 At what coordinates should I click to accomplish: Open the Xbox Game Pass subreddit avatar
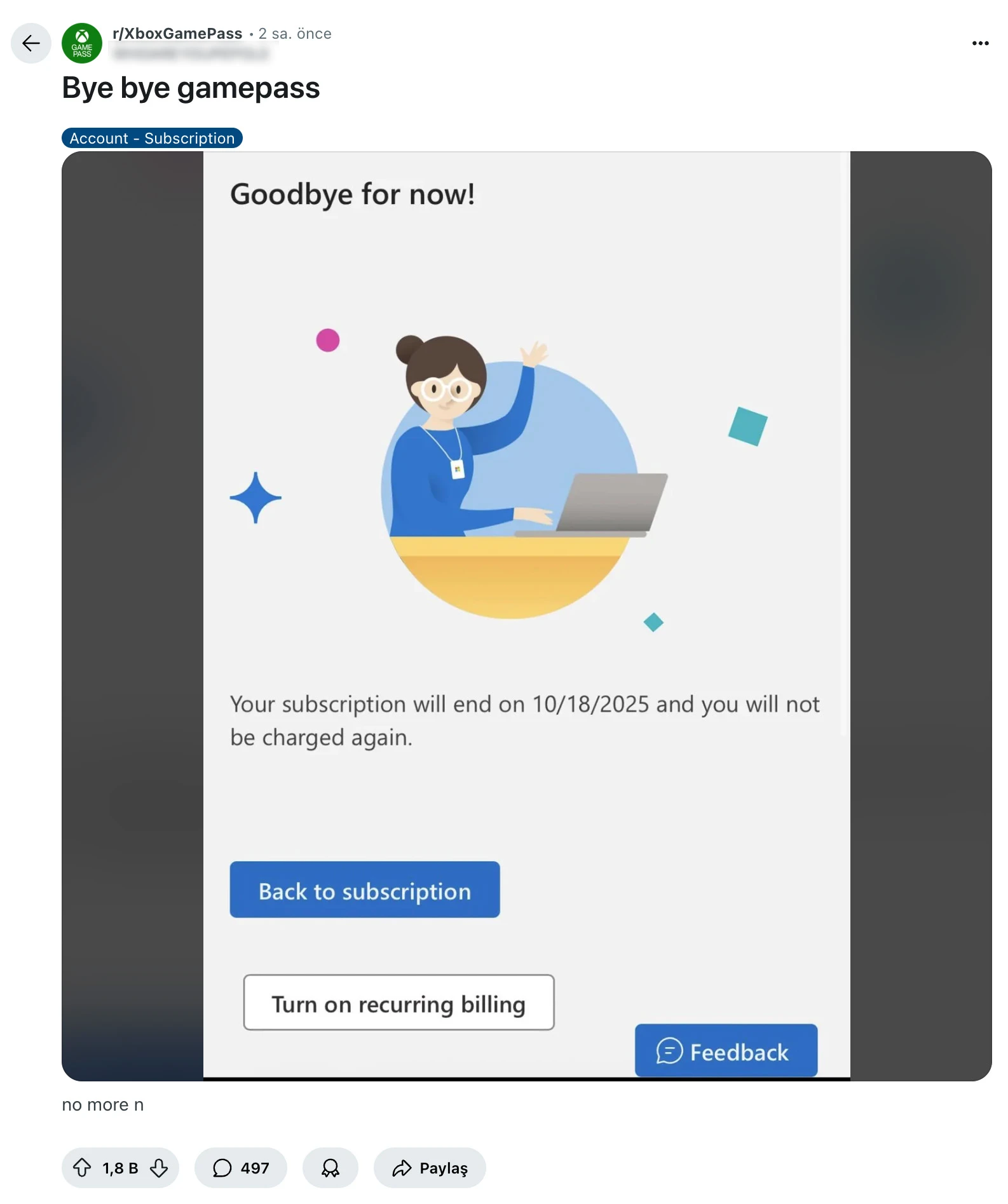tap(82, 43)
